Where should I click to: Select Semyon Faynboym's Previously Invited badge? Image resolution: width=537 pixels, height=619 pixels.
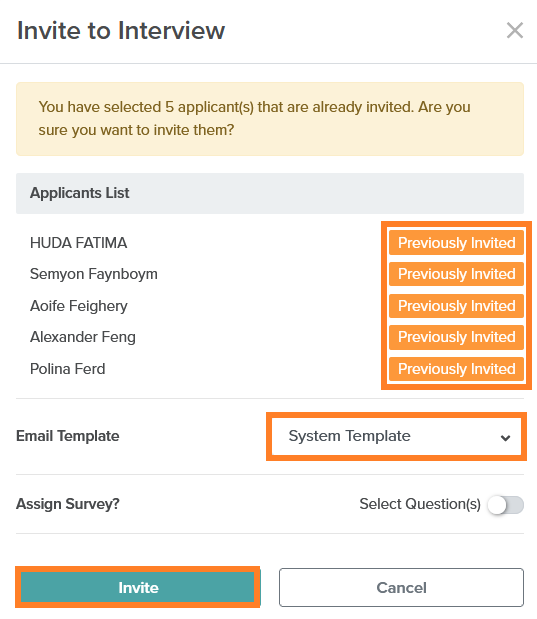tap(456, 274)
